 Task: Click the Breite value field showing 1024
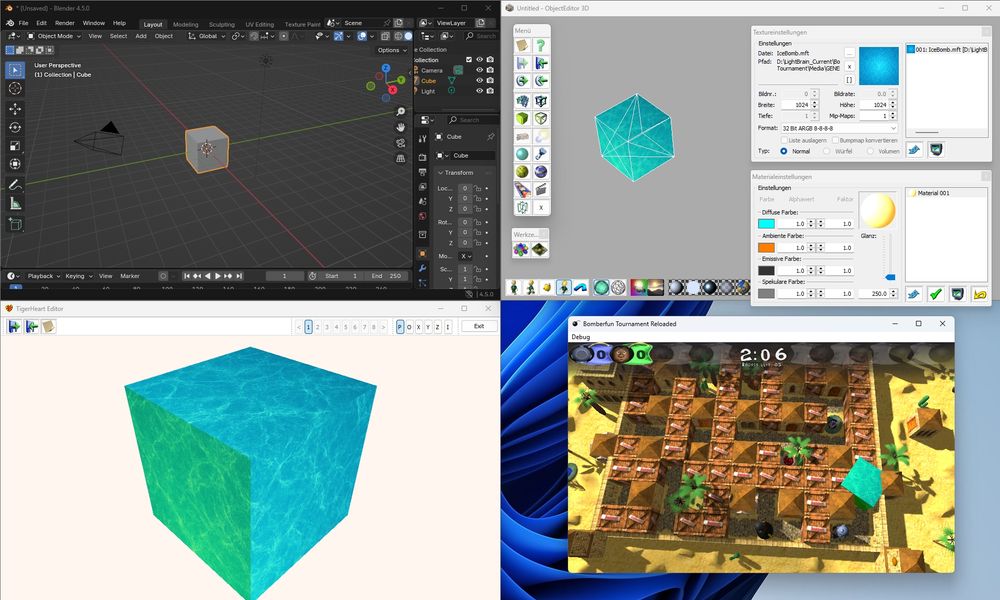(794, 105)
